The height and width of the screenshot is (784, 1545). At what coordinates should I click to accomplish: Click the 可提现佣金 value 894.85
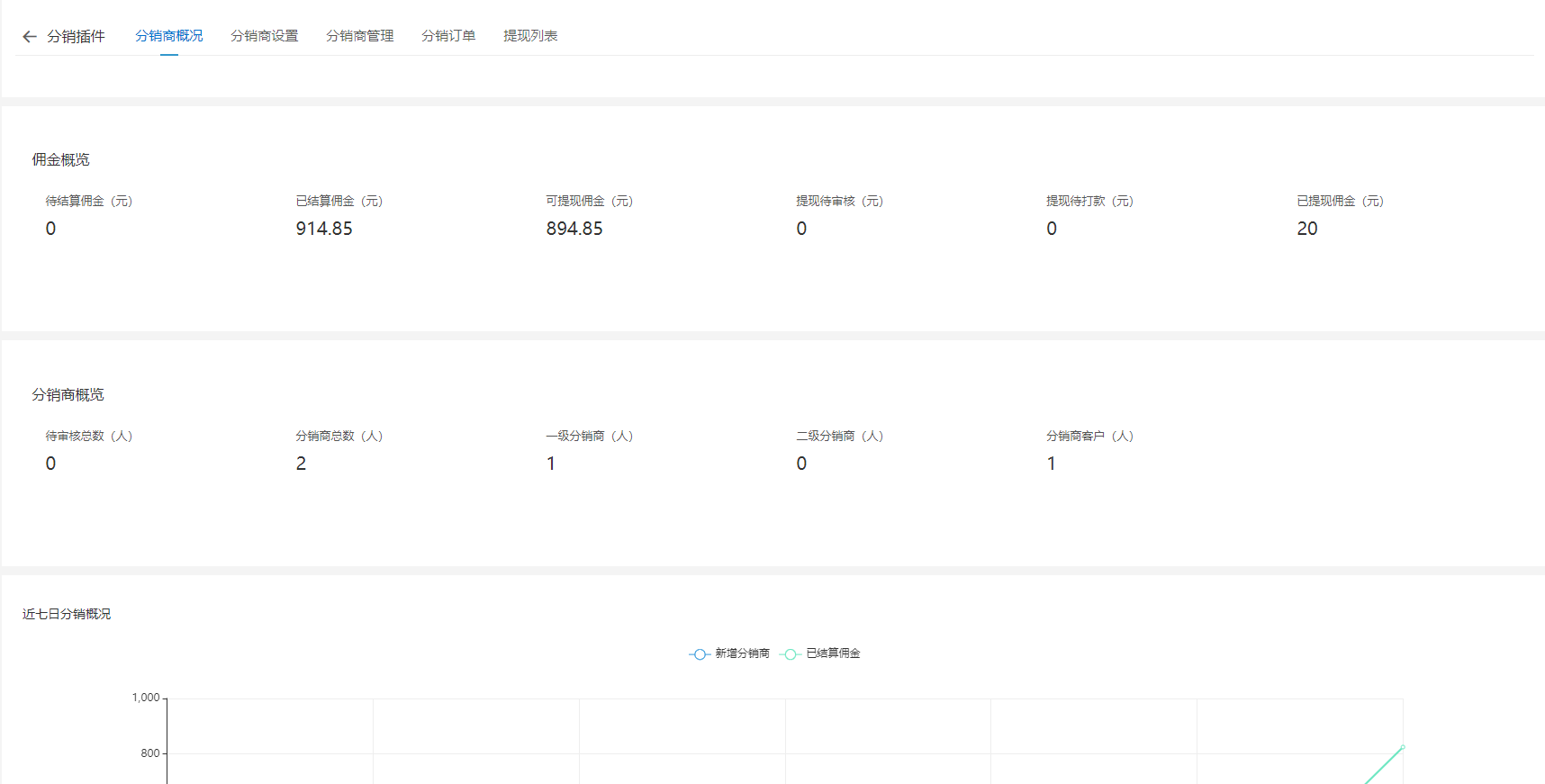pyautogui.click(x=574, y=229)
